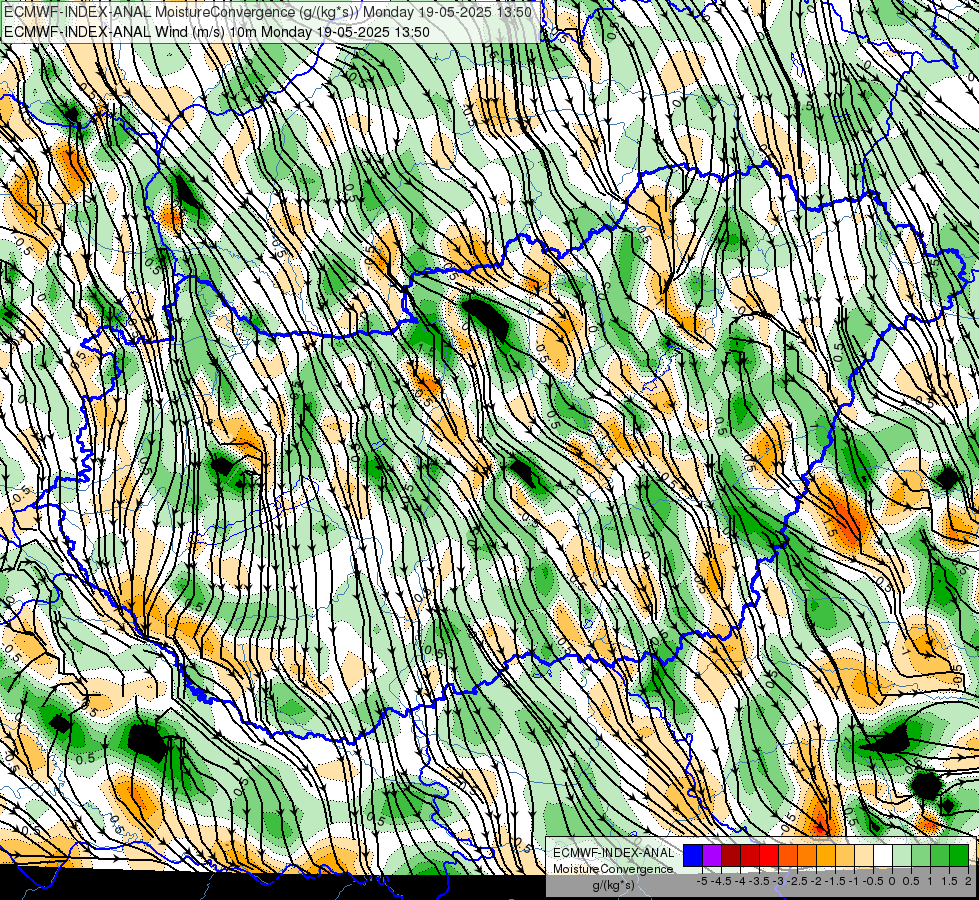Click the Wind (m/s) 10m title line
The width and height of the screenshot is (979, 900).
[216, 31]
